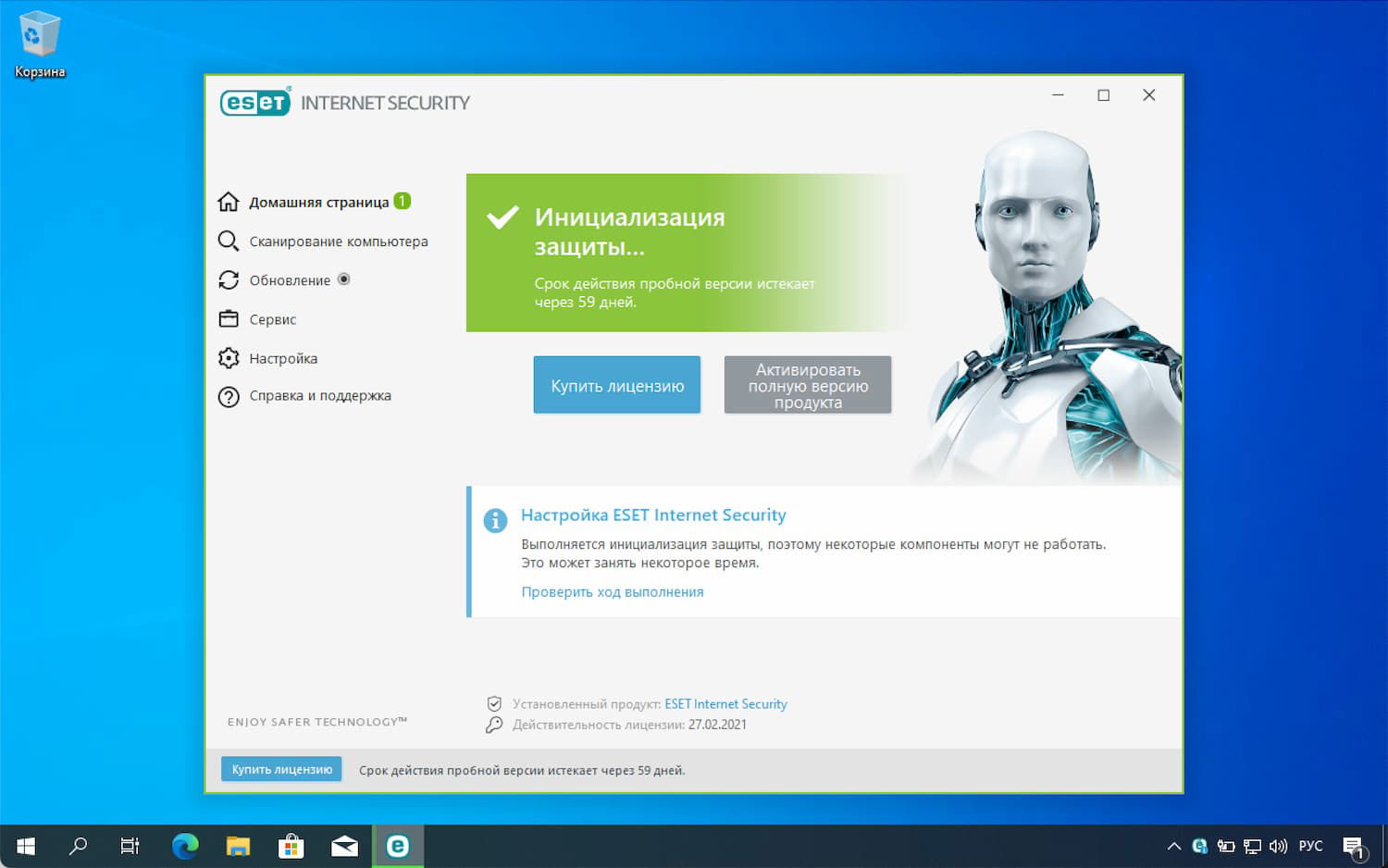Click the speaker icon in system tray

[x=1278, y=845]
